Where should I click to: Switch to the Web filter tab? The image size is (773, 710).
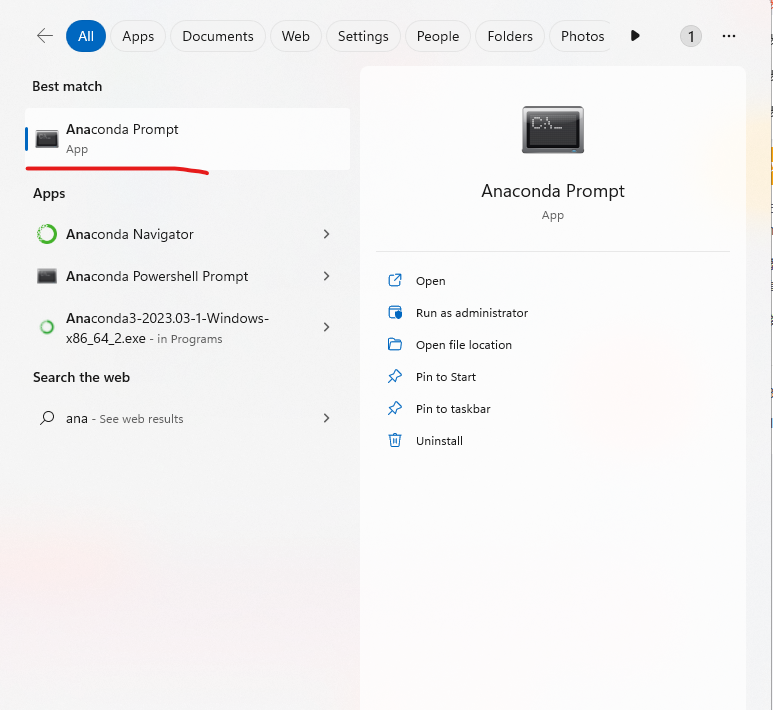[296, 36]
